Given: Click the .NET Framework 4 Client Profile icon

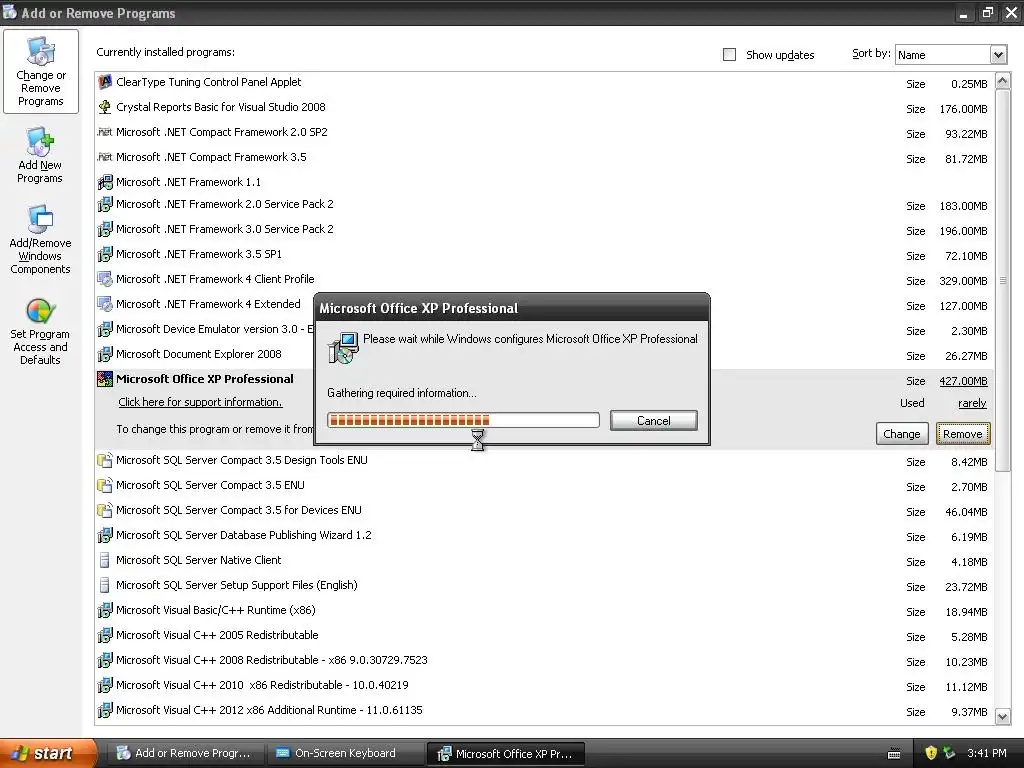Looking at the screenshot, I should click(x=104, y=279).
